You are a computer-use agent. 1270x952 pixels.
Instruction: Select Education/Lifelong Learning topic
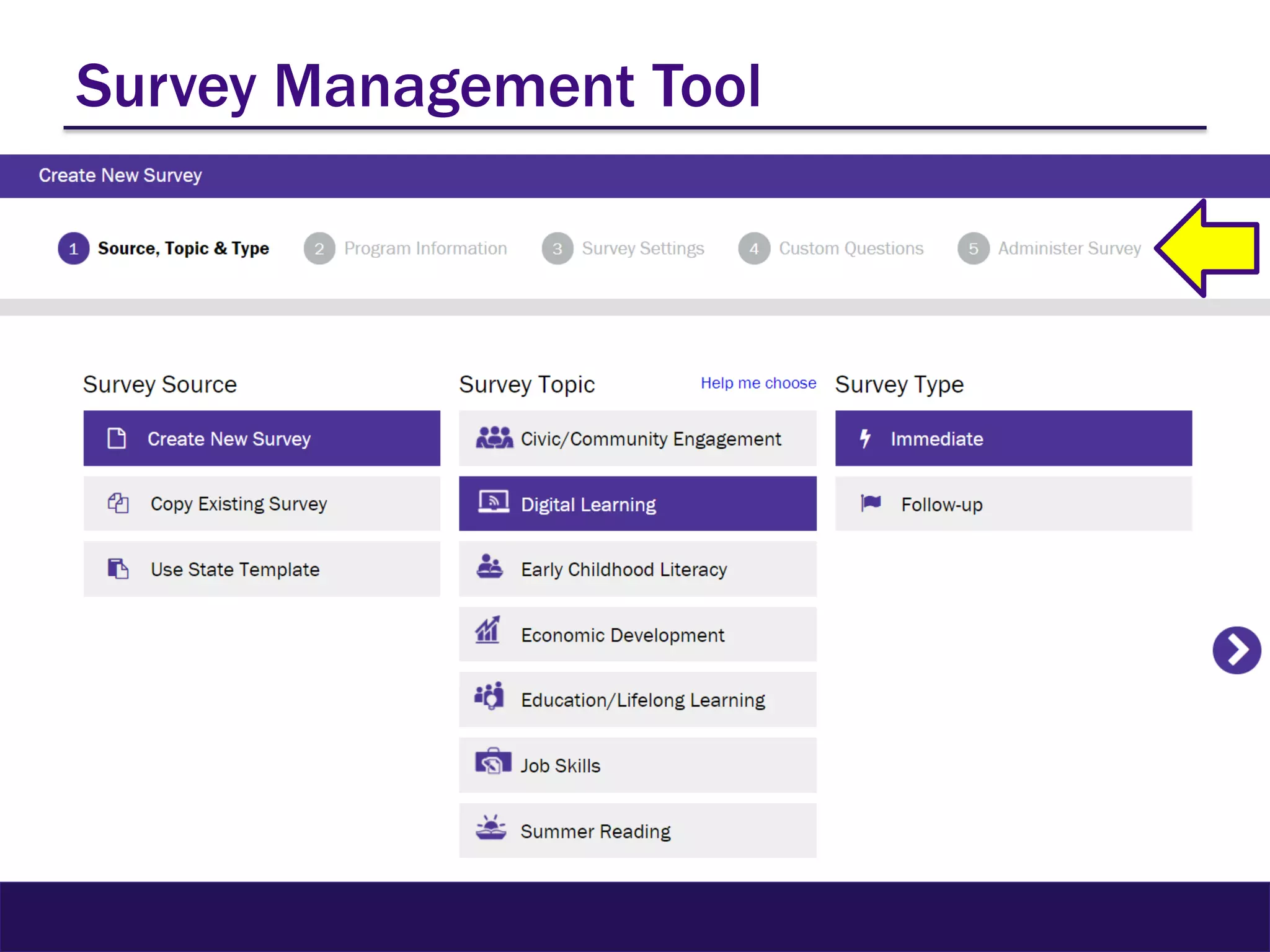[x=637, y=700]
